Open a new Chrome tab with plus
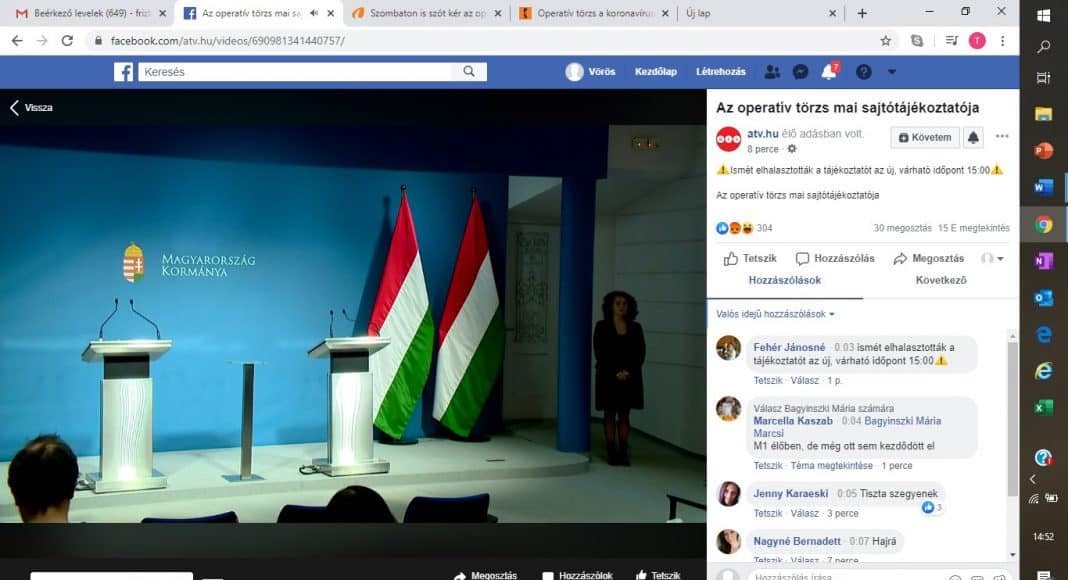Image resolution: width=1068 pixels, height=580 pixels. tap(862, 13)
